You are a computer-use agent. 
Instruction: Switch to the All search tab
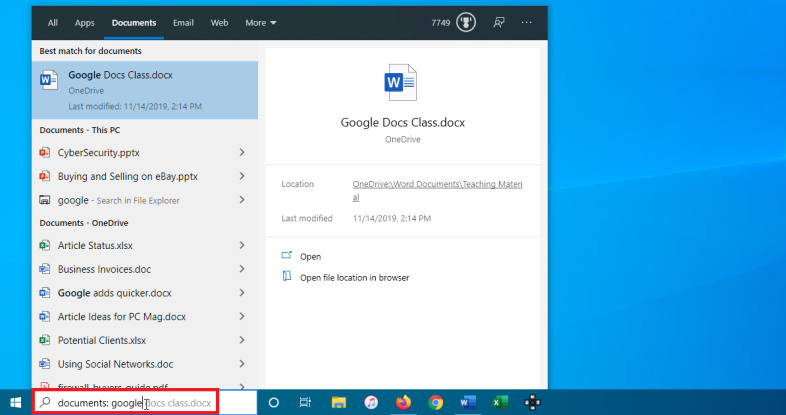pyautogui.click(x=53, y=23)
